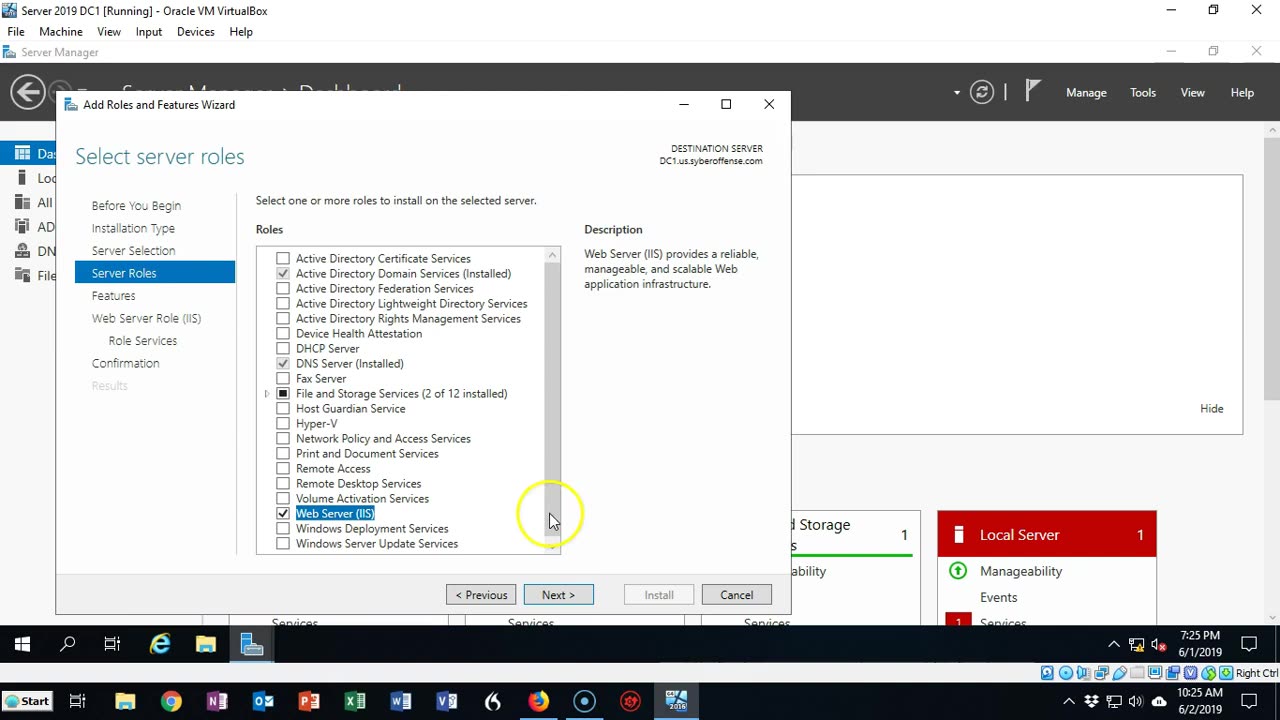Check Windows Server Update Services role
The width and height of the screenshot is (1280, 720).
(283, 543)
